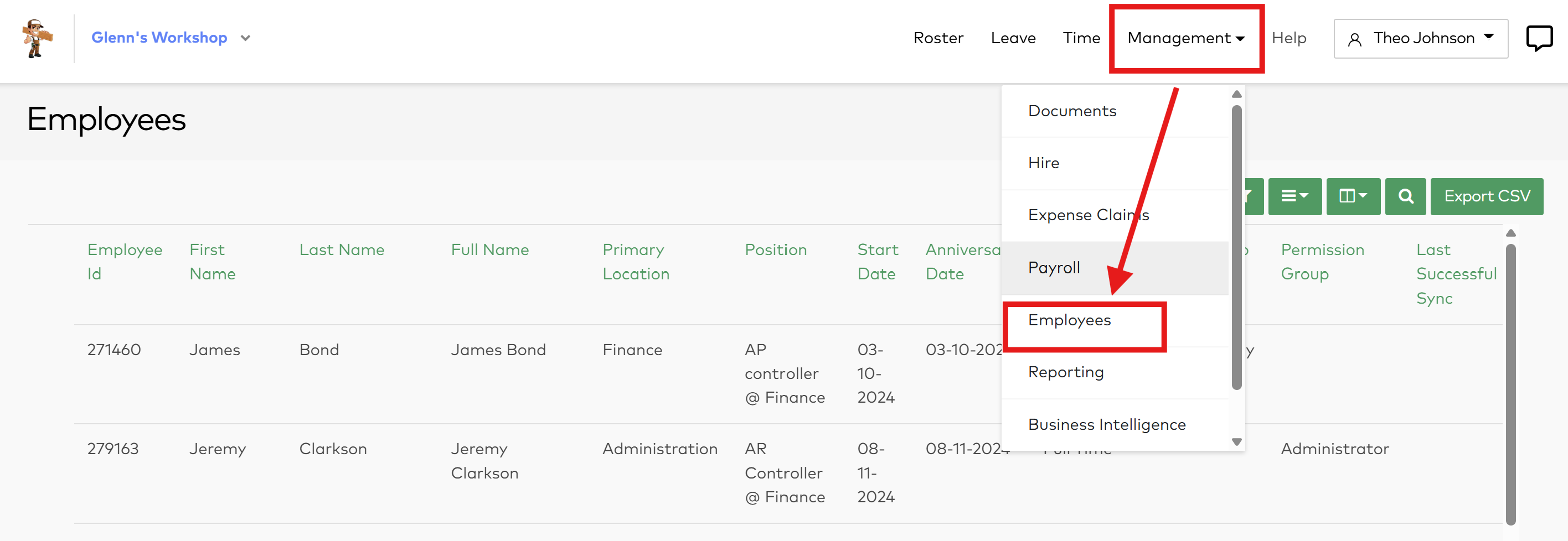Expand the Theo Johnson account dropdown
The height and width of the screenshot is (541, 1568).
(1488, 37)
